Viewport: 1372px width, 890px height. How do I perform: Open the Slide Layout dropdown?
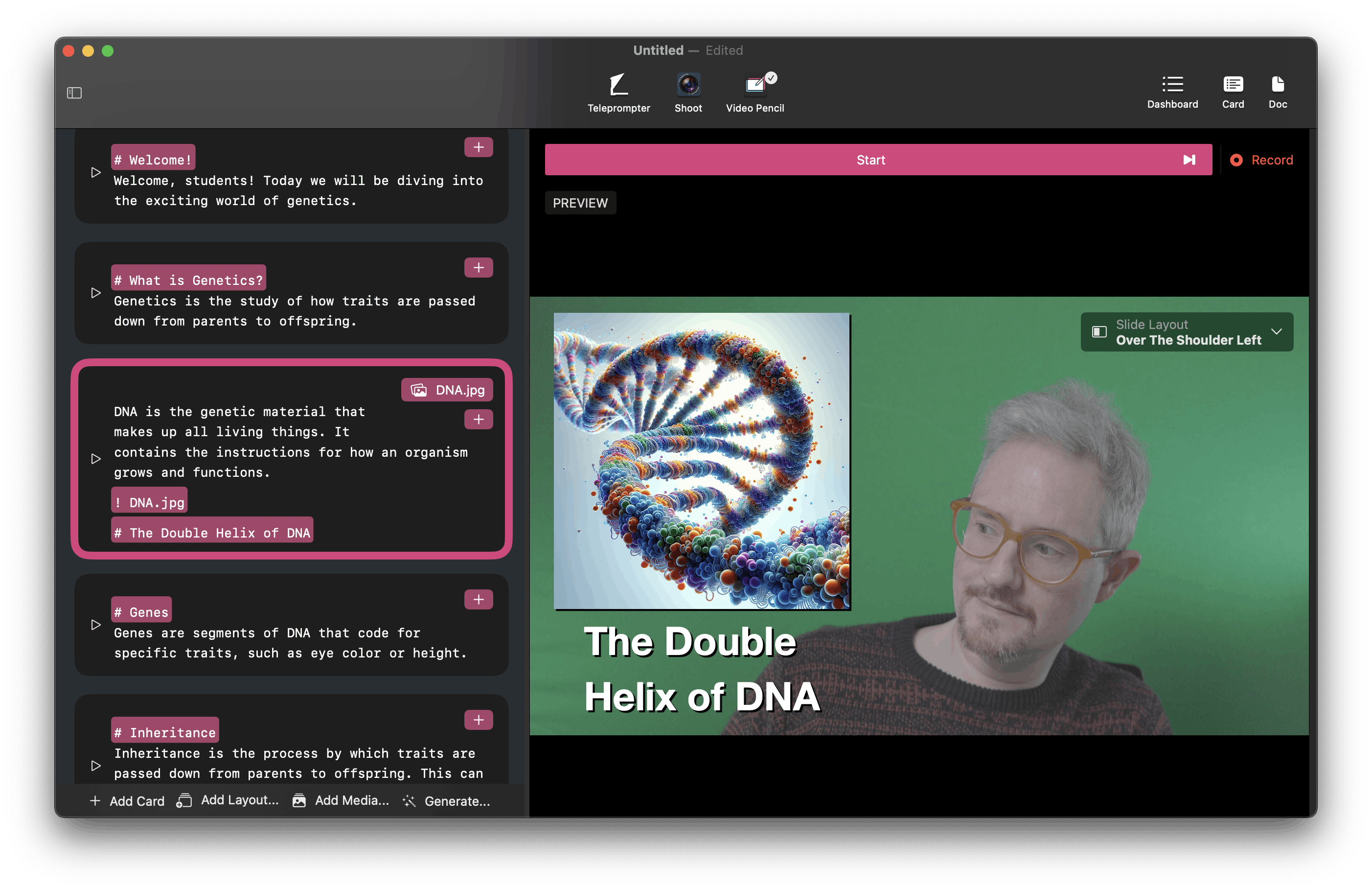(1187, 332)
